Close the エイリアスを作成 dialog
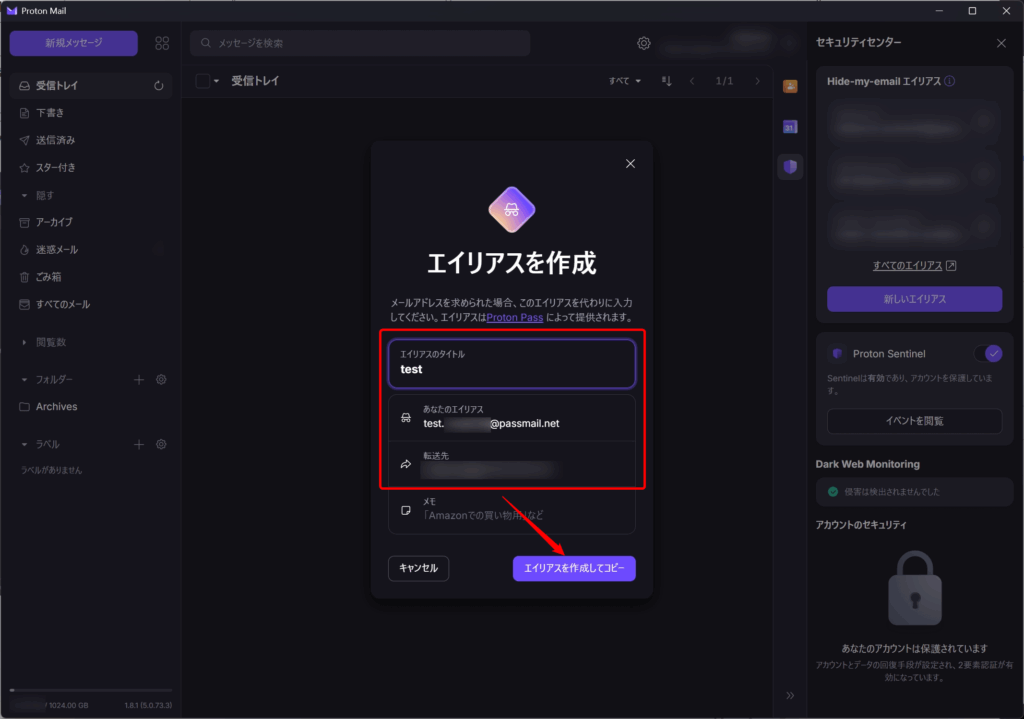1024x719 pixels. (x=630, y=163)
